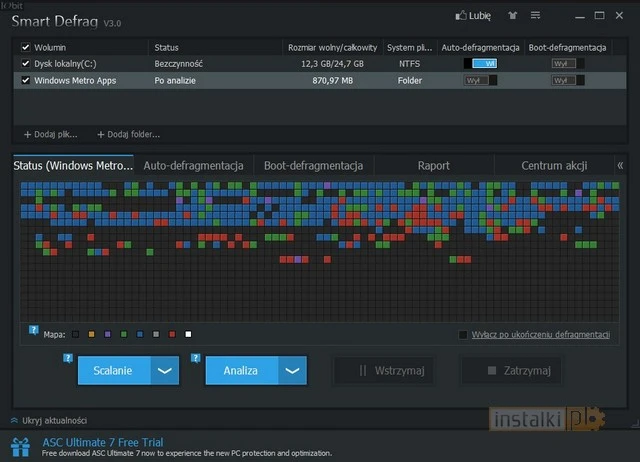The width and height of the screenshot is (640, 462).
Task: Open the Boot-defragmentacja tab
Action: click(x=313, y=165)
